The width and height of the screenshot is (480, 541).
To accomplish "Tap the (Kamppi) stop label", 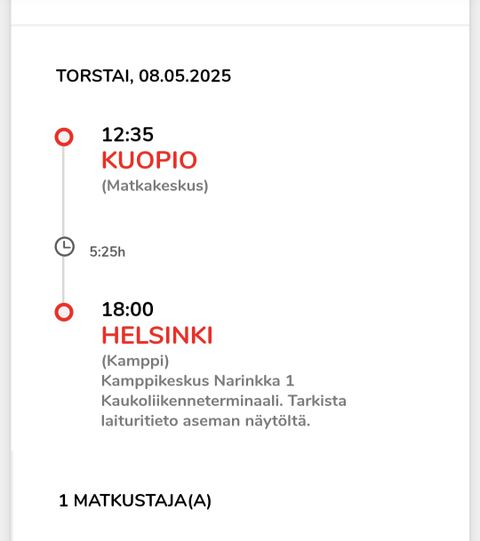I will pyautogui.click(x=135, y=361).
